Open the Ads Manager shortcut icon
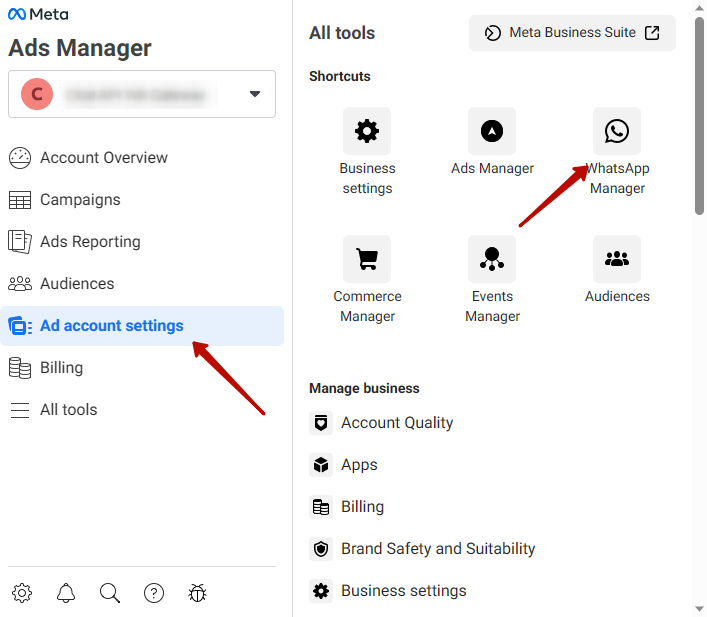This screenshot has height=617, width=707. point(491,131)
